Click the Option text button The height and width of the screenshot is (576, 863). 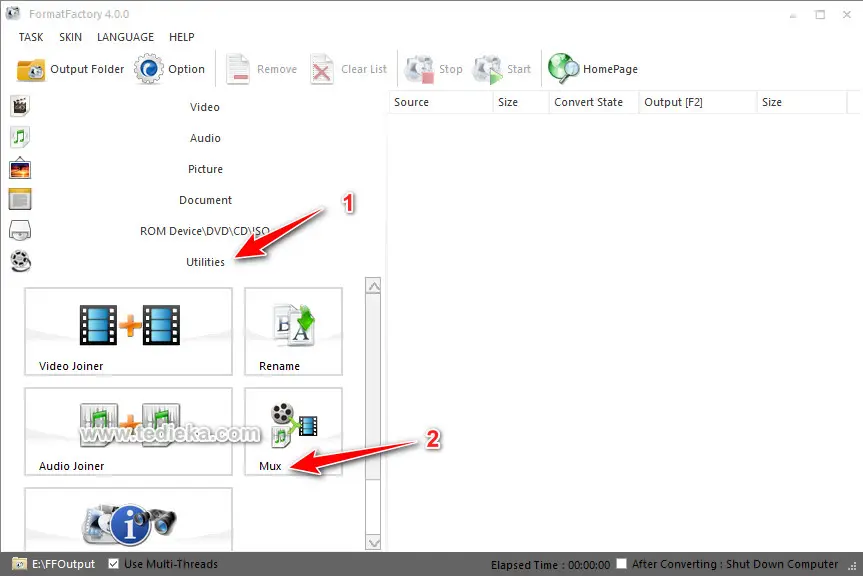(186, 69)
